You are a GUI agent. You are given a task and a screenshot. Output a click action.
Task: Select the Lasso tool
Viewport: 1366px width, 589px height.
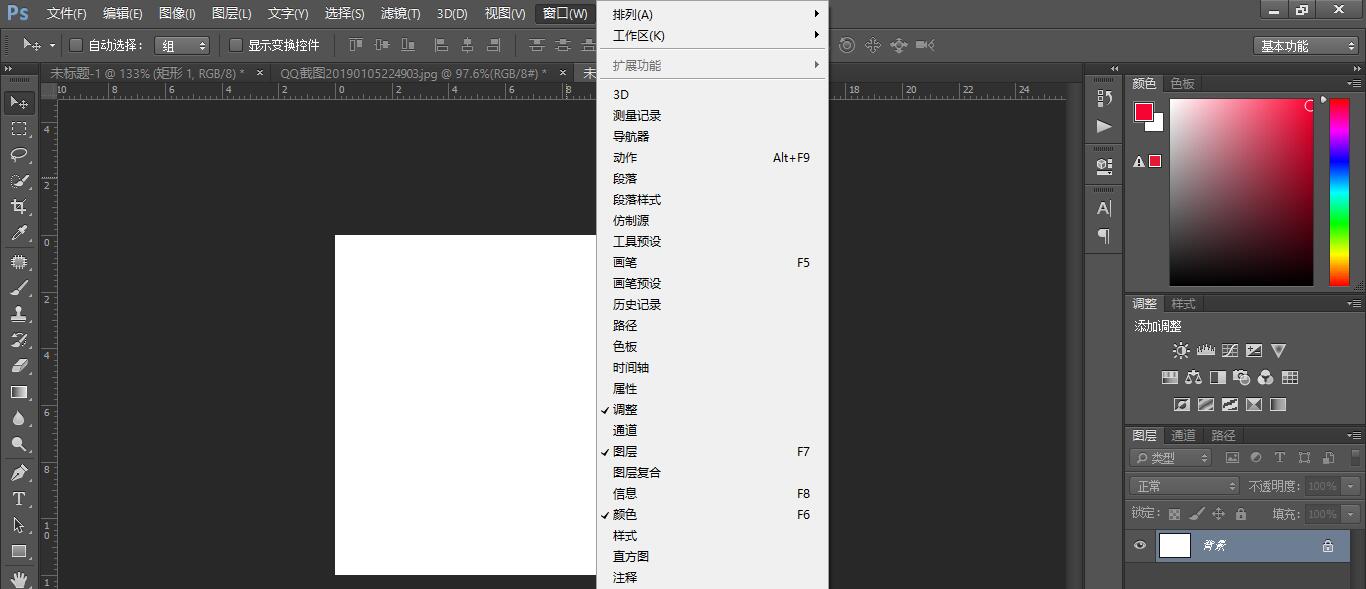[x=20, y=155]
